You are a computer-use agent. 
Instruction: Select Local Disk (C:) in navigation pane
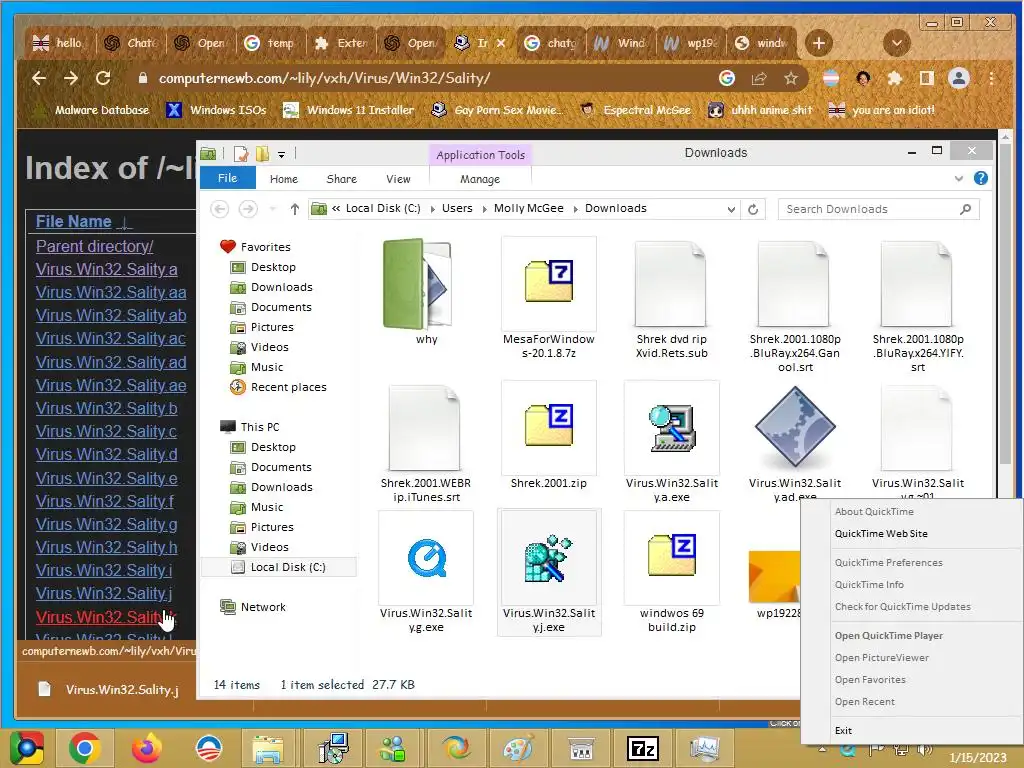(x=280, y=567)
